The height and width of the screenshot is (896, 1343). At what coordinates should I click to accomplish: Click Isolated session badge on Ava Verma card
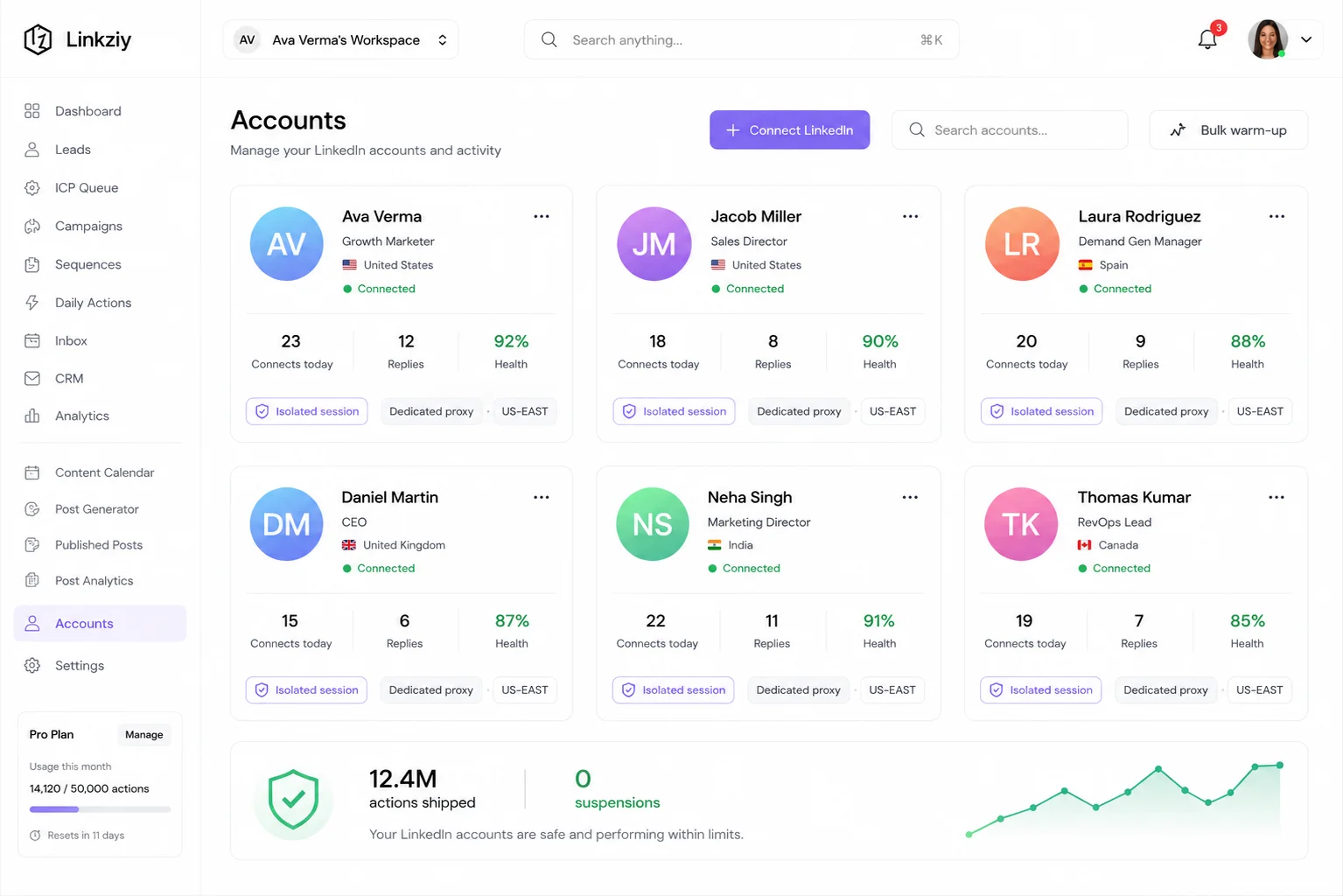pyautogui.click(x=307, y=411)
